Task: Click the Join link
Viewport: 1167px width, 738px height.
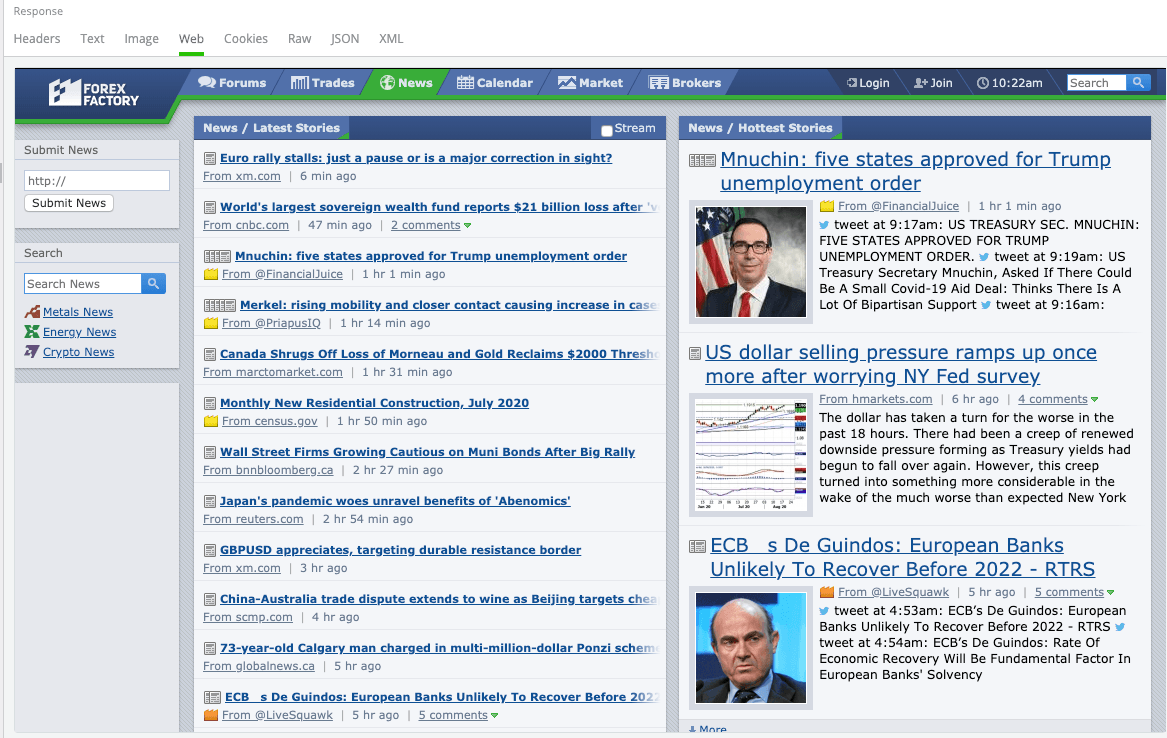Action: pos(933,83)
